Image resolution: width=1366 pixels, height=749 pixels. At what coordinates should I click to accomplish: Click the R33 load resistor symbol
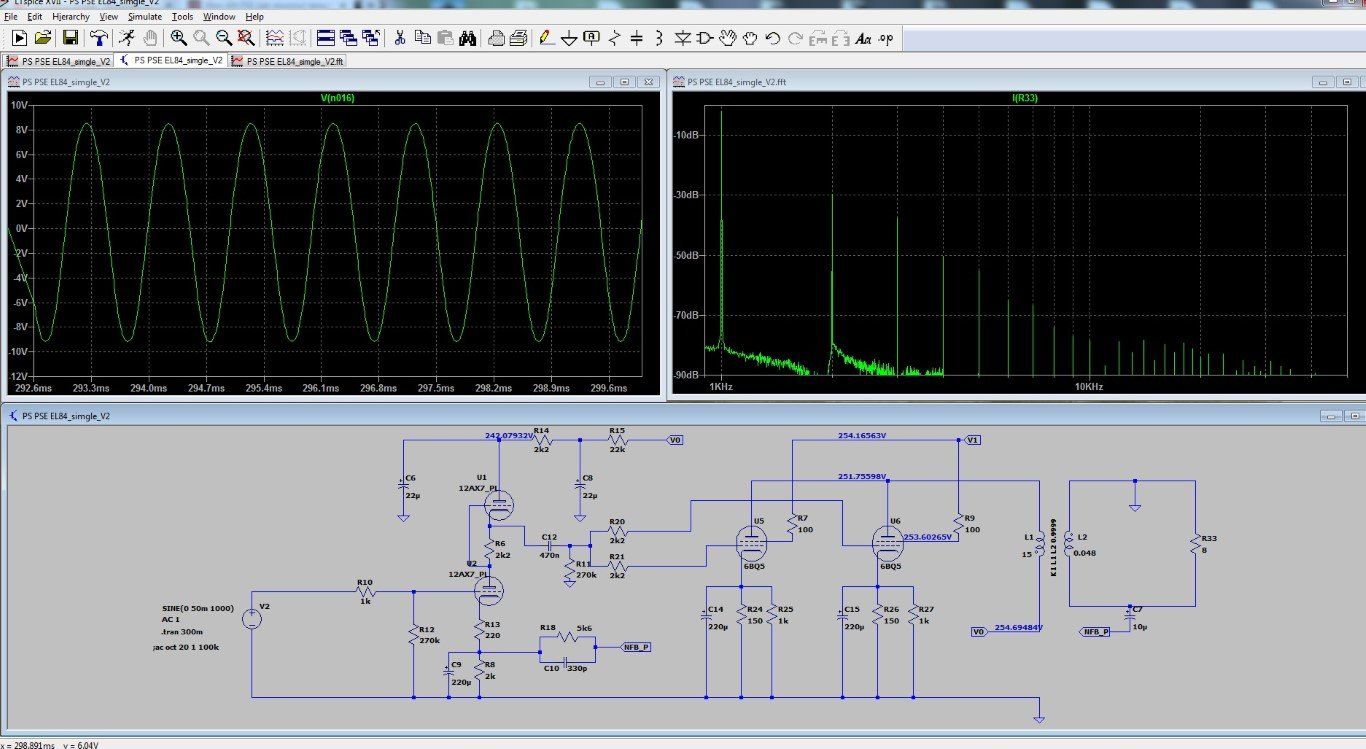1195,544
